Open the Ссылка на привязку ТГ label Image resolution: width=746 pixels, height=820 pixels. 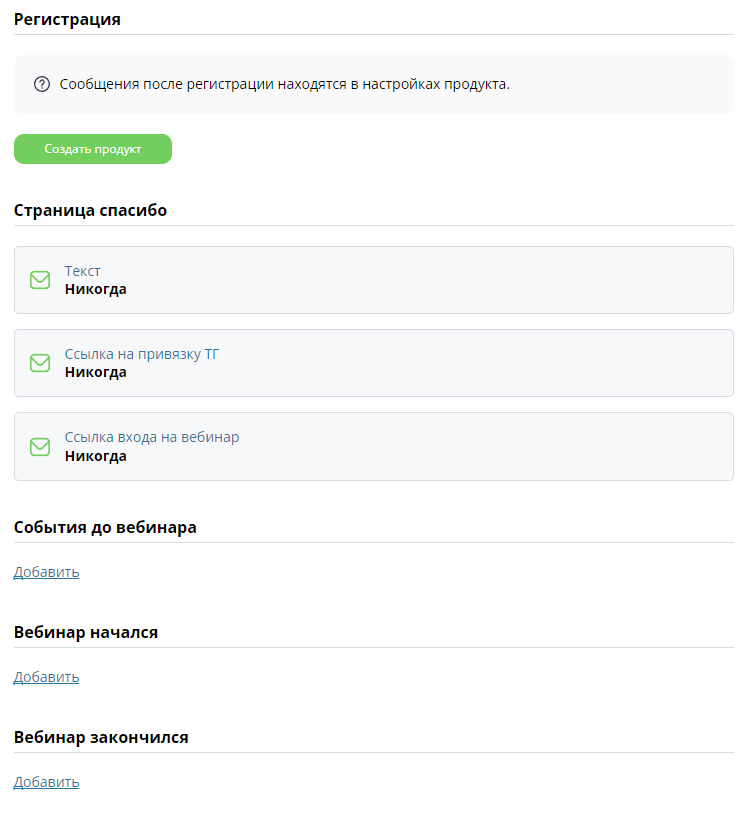(142, 354)
